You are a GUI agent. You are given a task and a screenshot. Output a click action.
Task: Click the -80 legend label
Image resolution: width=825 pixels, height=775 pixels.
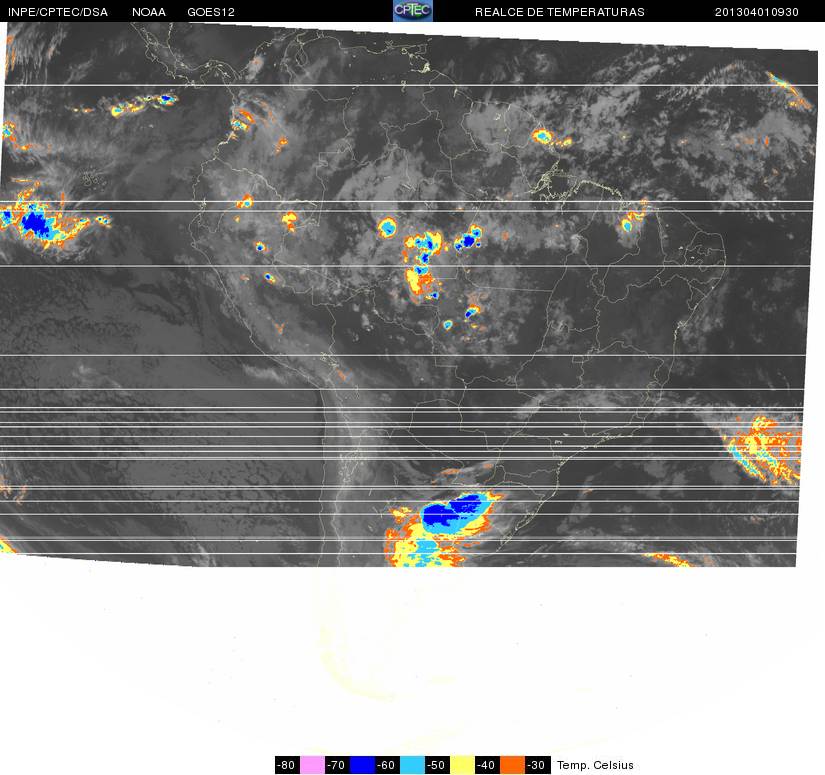[x=287, y=765]
